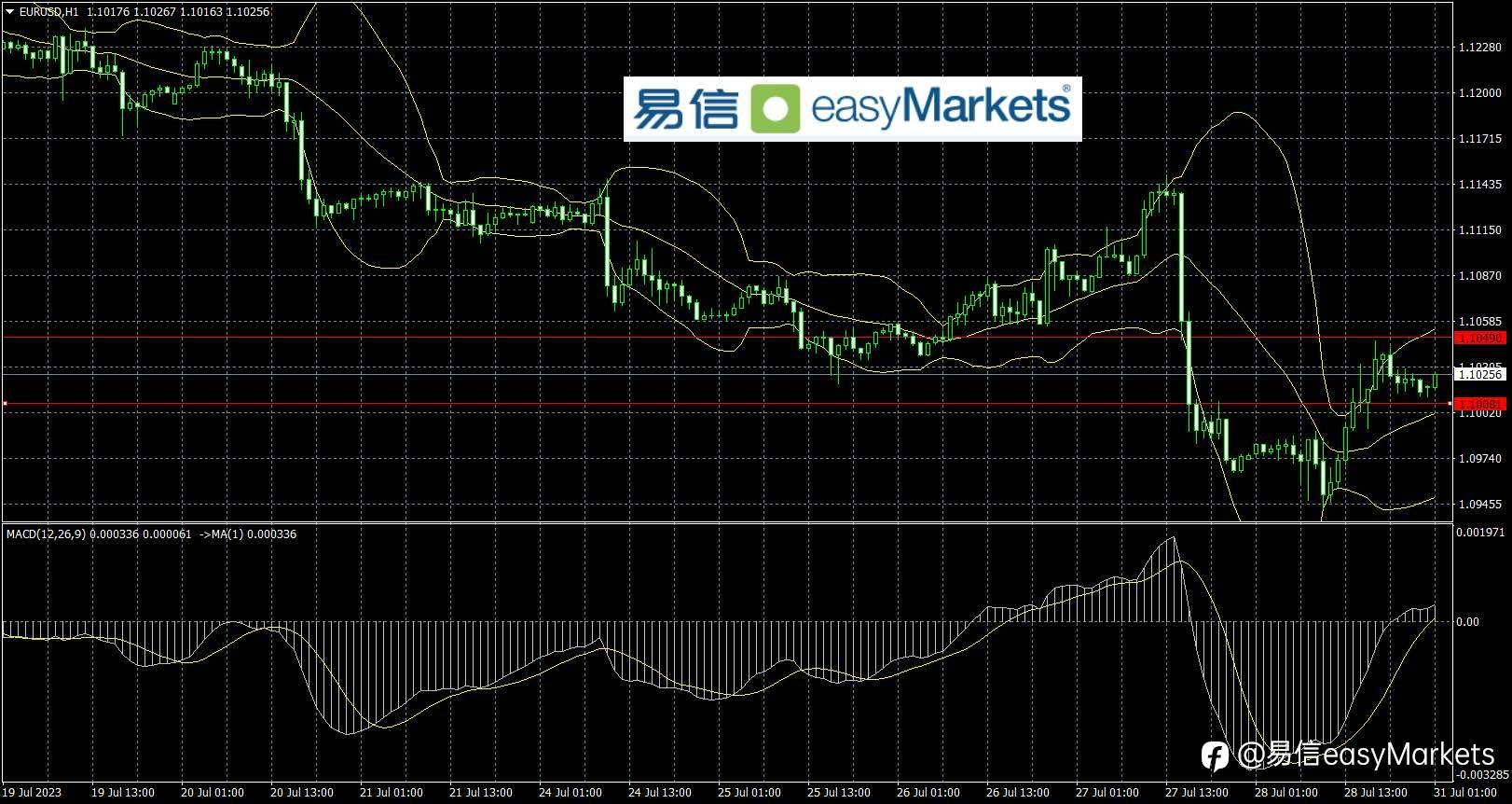Click the 1.12000 price axis label

(x=1479, y=93)
